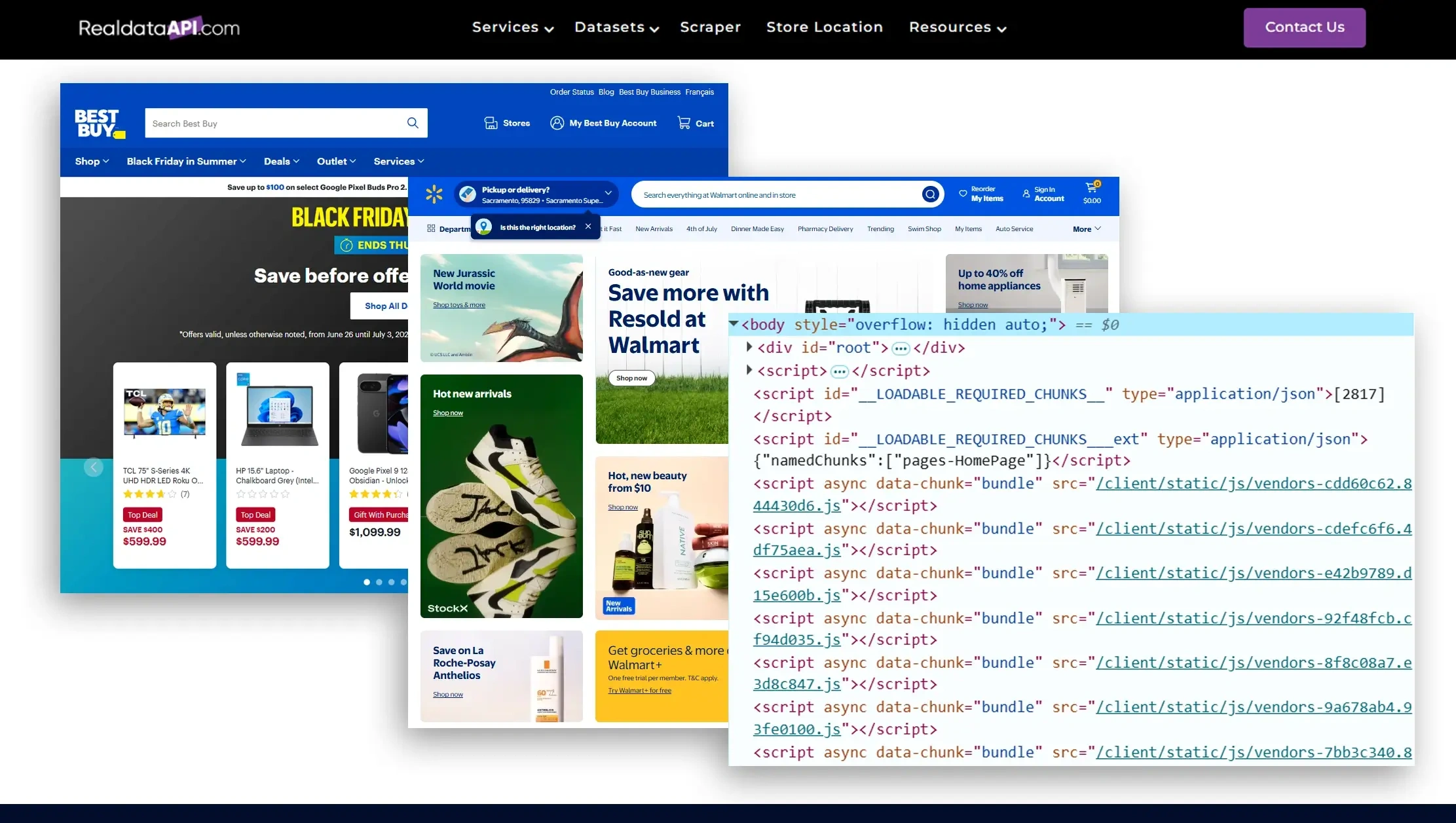The height and width of the screenshot is (823, 1456).
Task: Open Best Buy Stores locator icon
Action: pos(491,122)
